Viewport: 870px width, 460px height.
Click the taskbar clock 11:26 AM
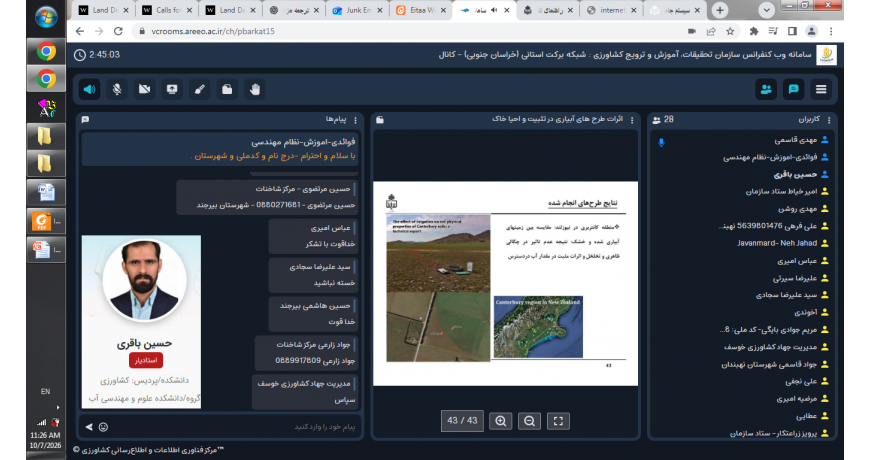(x=45, y=436)
